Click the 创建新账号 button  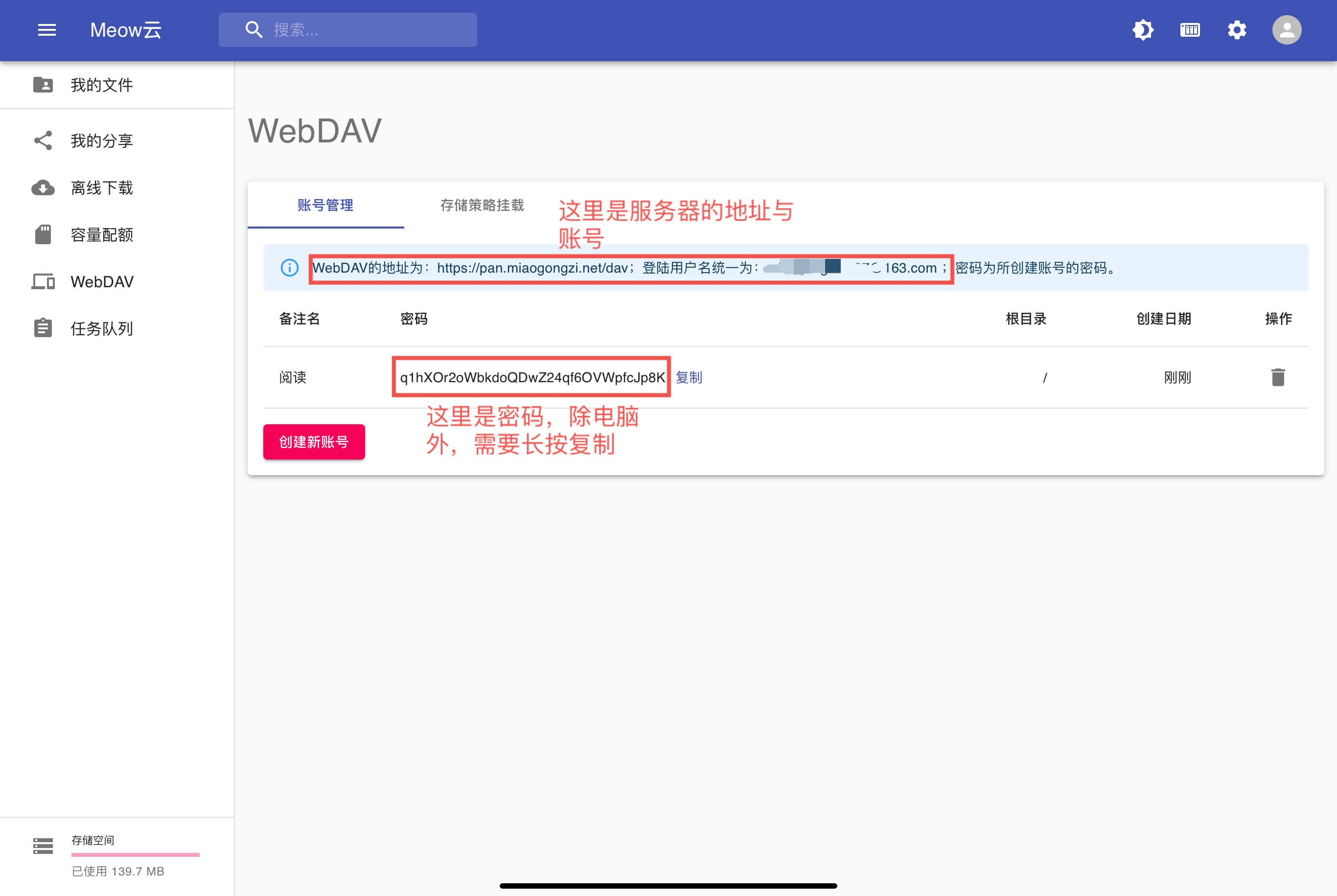[x=314, y=442]
